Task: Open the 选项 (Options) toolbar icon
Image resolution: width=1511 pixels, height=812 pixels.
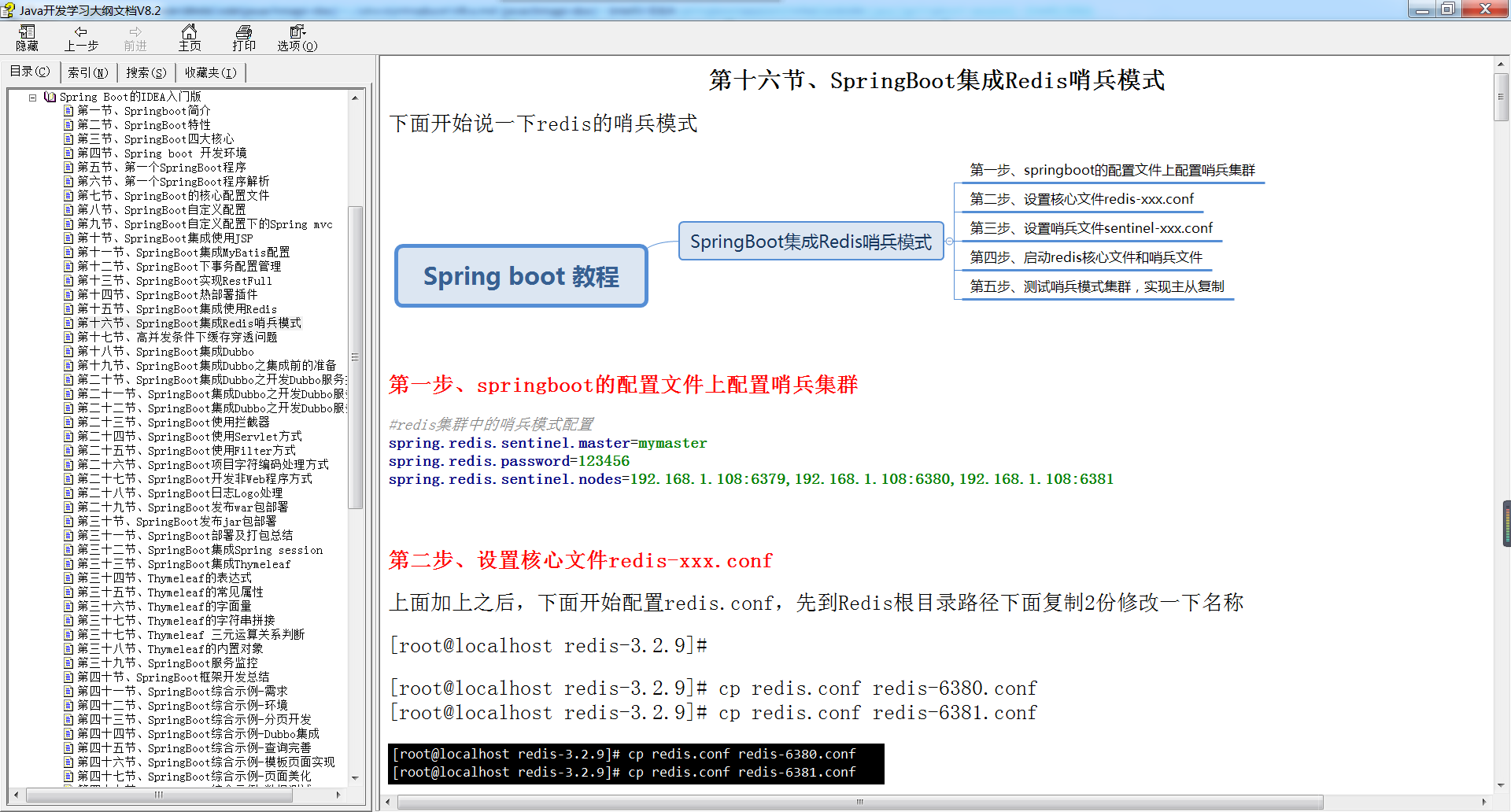Action: [x=297, y=38]
